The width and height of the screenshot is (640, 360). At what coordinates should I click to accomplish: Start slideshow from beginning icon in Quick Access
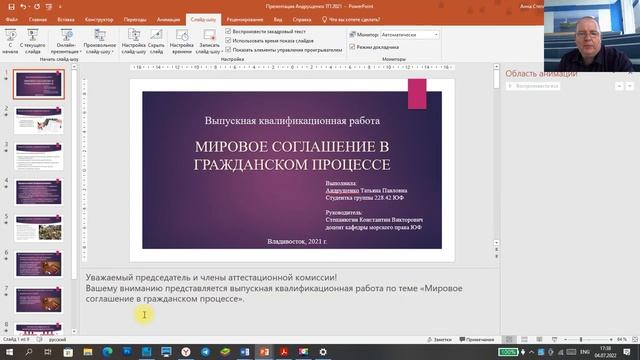click(49, 7)
